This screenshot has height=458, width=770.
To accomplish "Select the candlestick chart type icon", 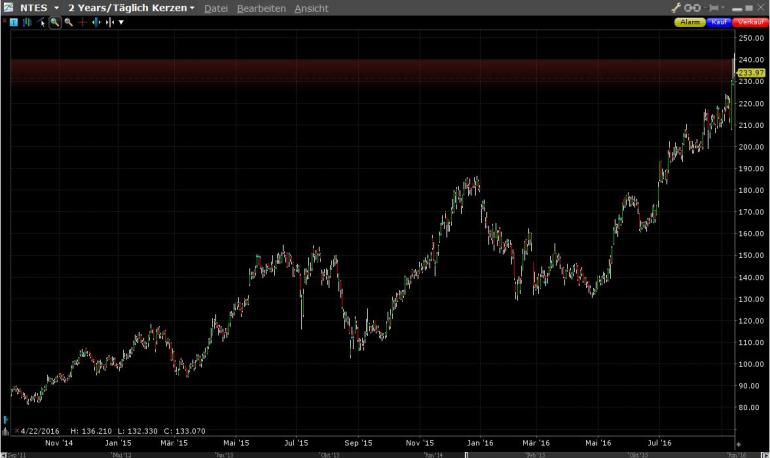I will [27, 22].
